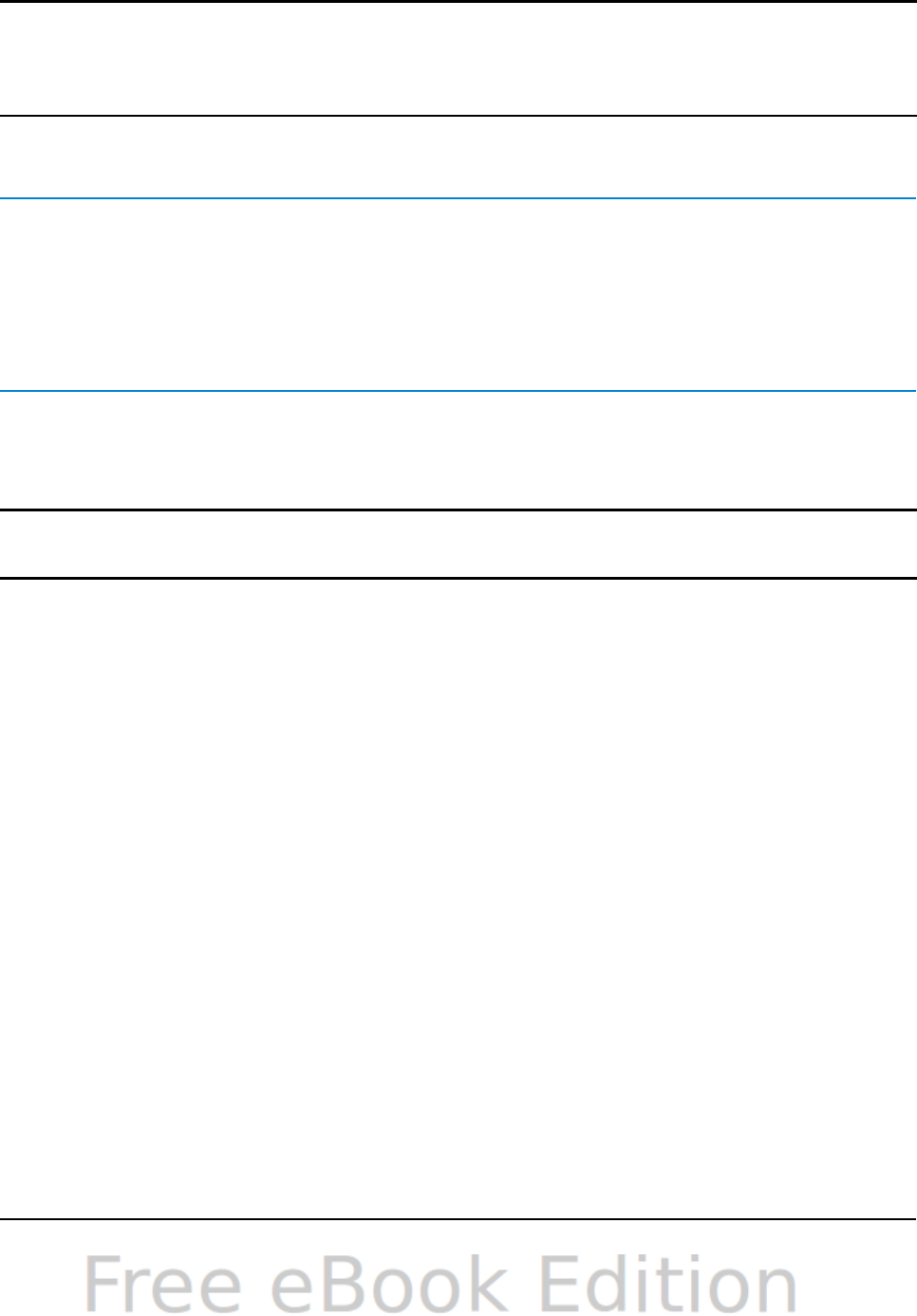Click the capital F in Free eBook Edition
Image resolution: width=917 pixels, height=1316 pixels.
pos(103,1284)
